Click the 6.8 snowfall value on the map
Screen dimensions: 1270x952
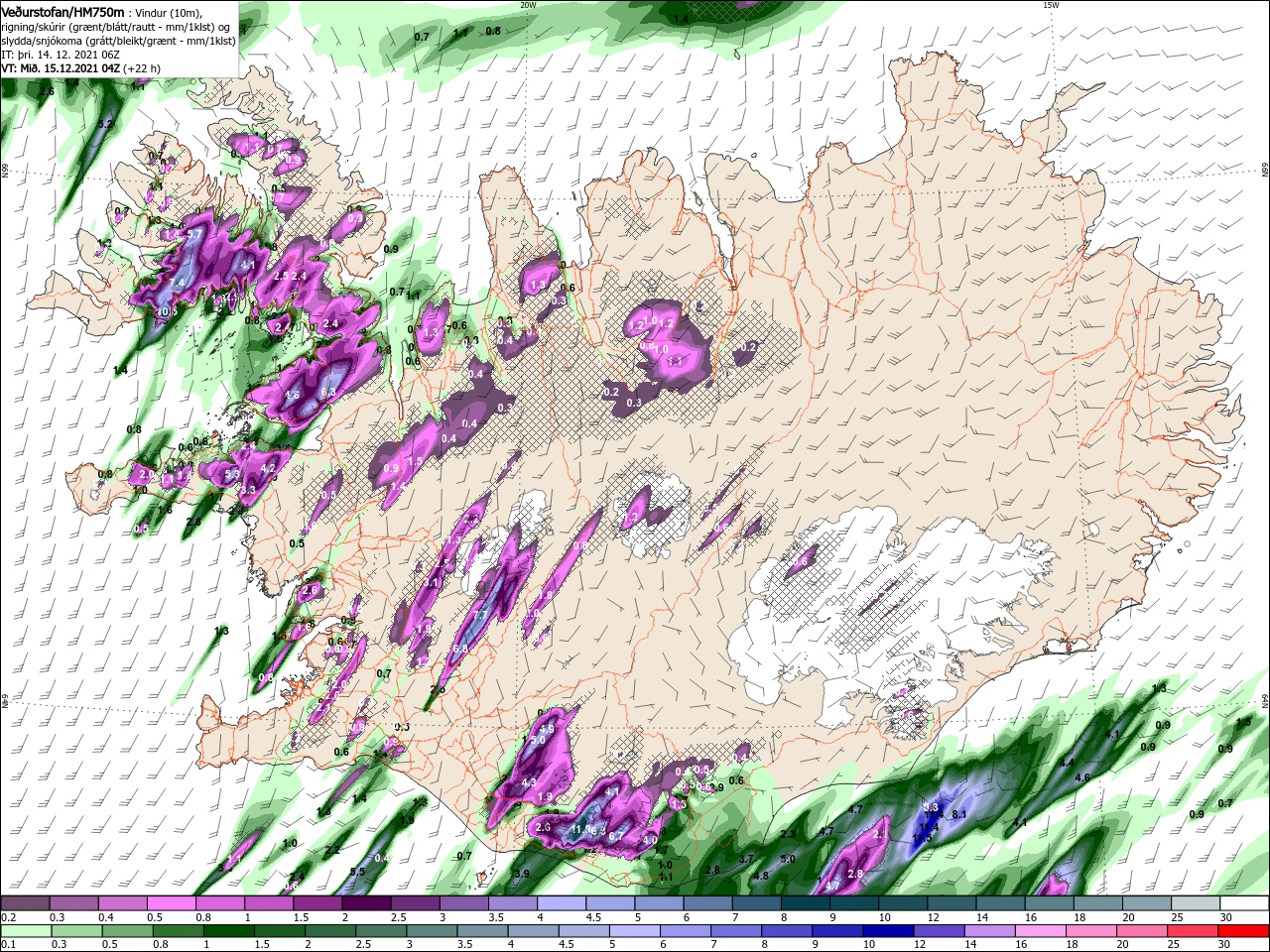(x=459, y=649)
